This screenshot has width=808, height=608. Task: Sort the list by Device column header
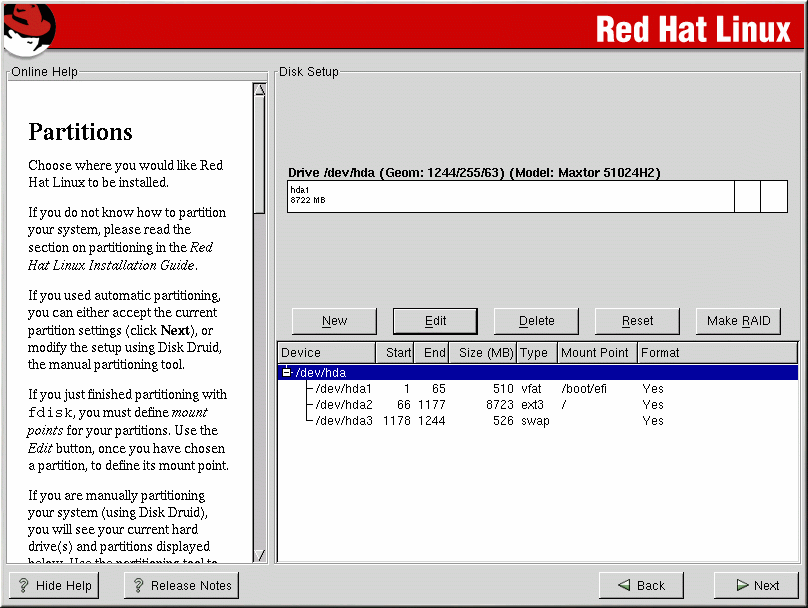[x=326, y=353]
